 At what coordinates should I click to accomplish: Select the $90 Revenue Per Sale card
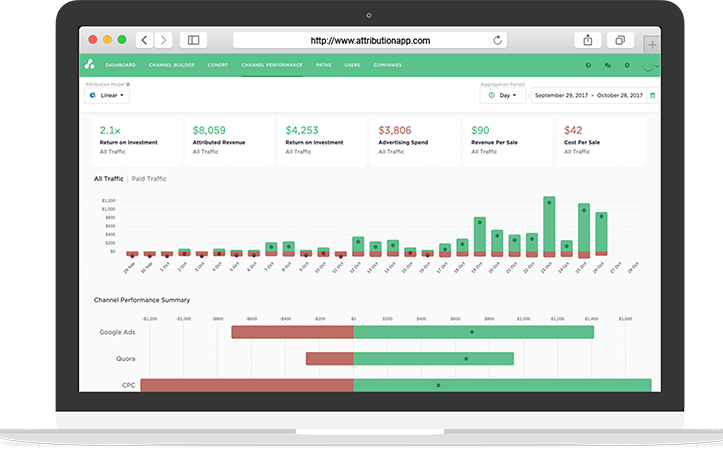point(508,141)
